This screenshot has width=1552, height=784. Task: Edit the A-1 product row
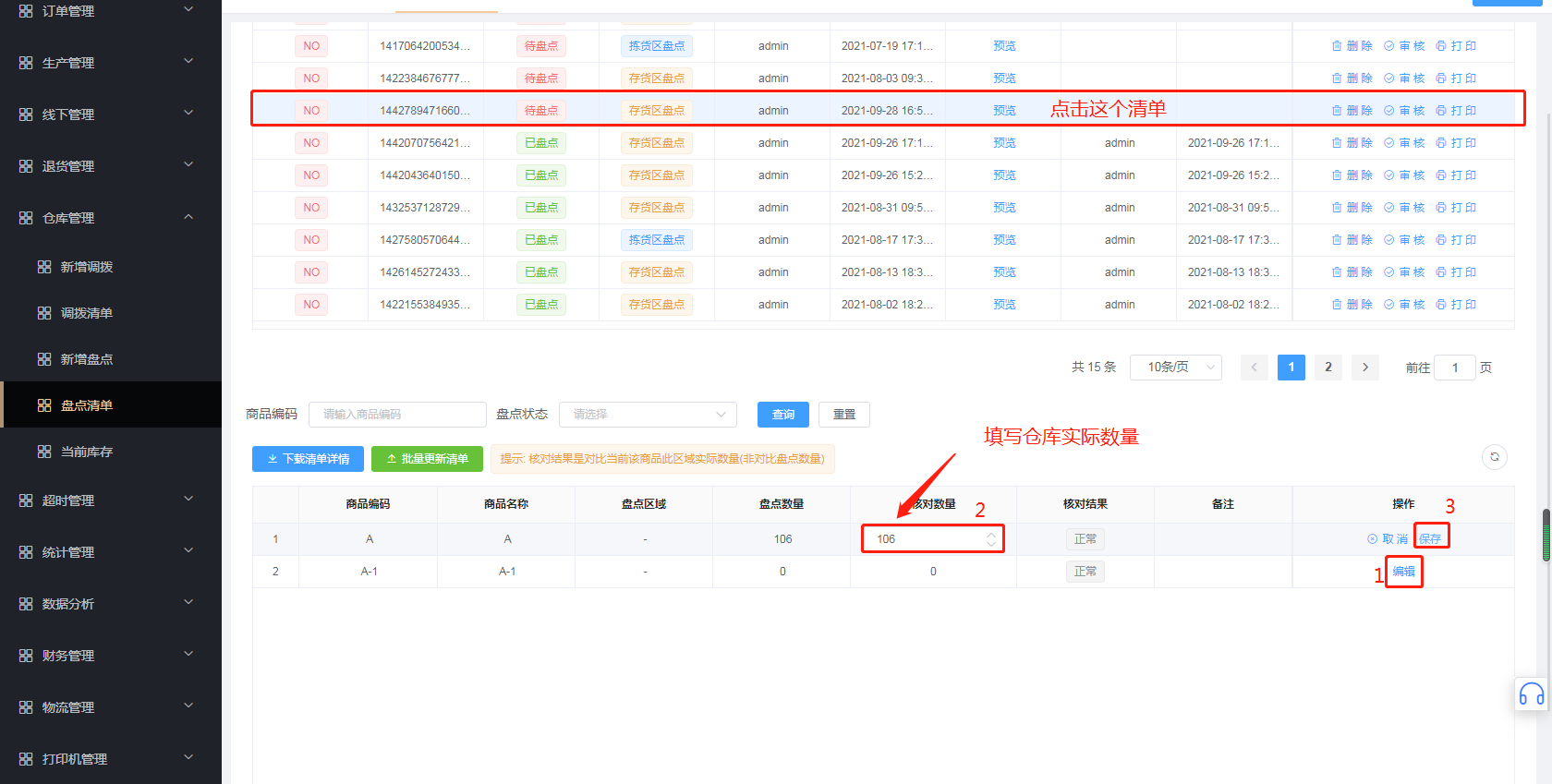tap(1404, 572)
